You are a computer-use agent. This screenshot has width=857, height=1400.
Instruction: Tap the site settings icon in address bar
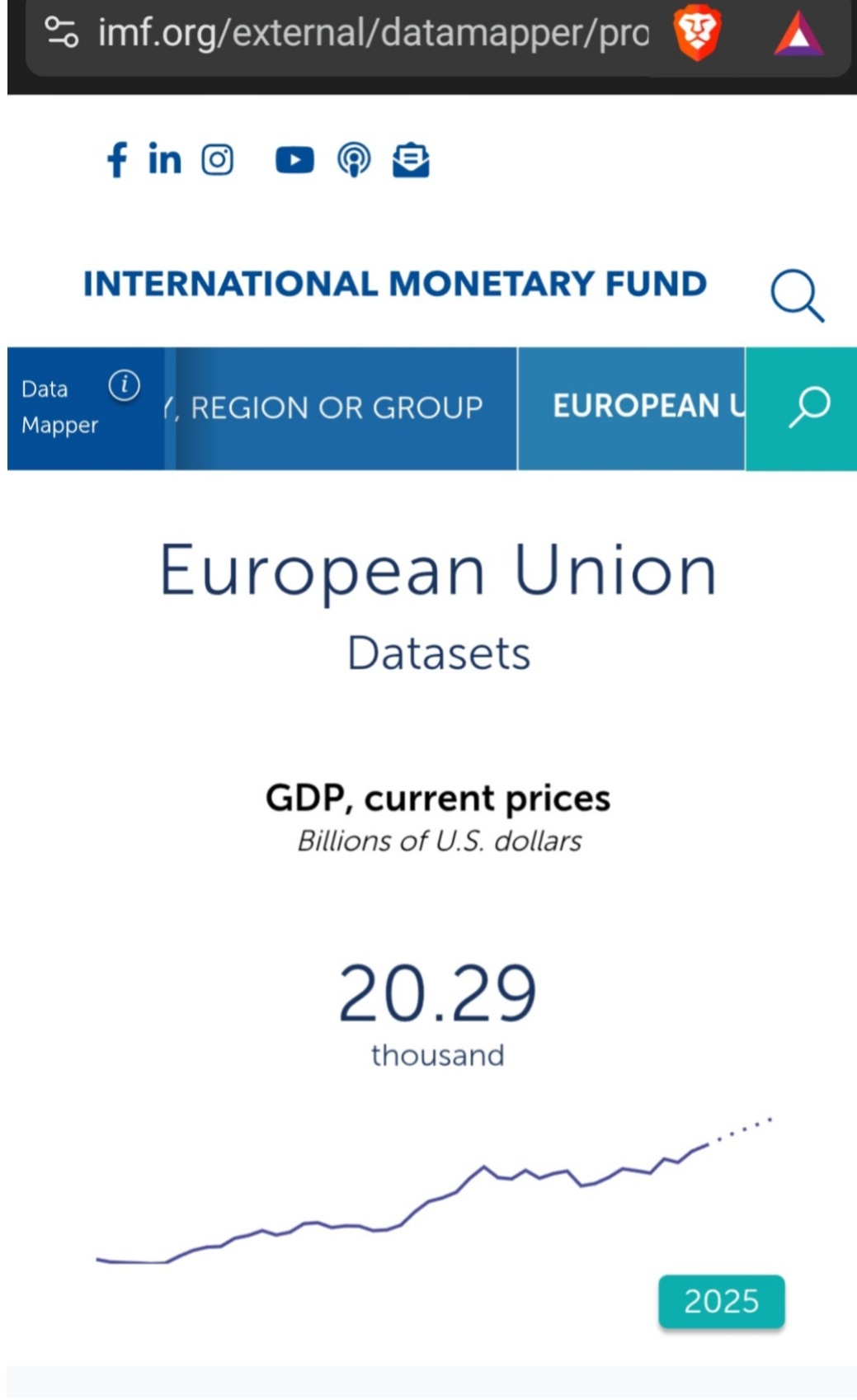[x=61, y=33]
